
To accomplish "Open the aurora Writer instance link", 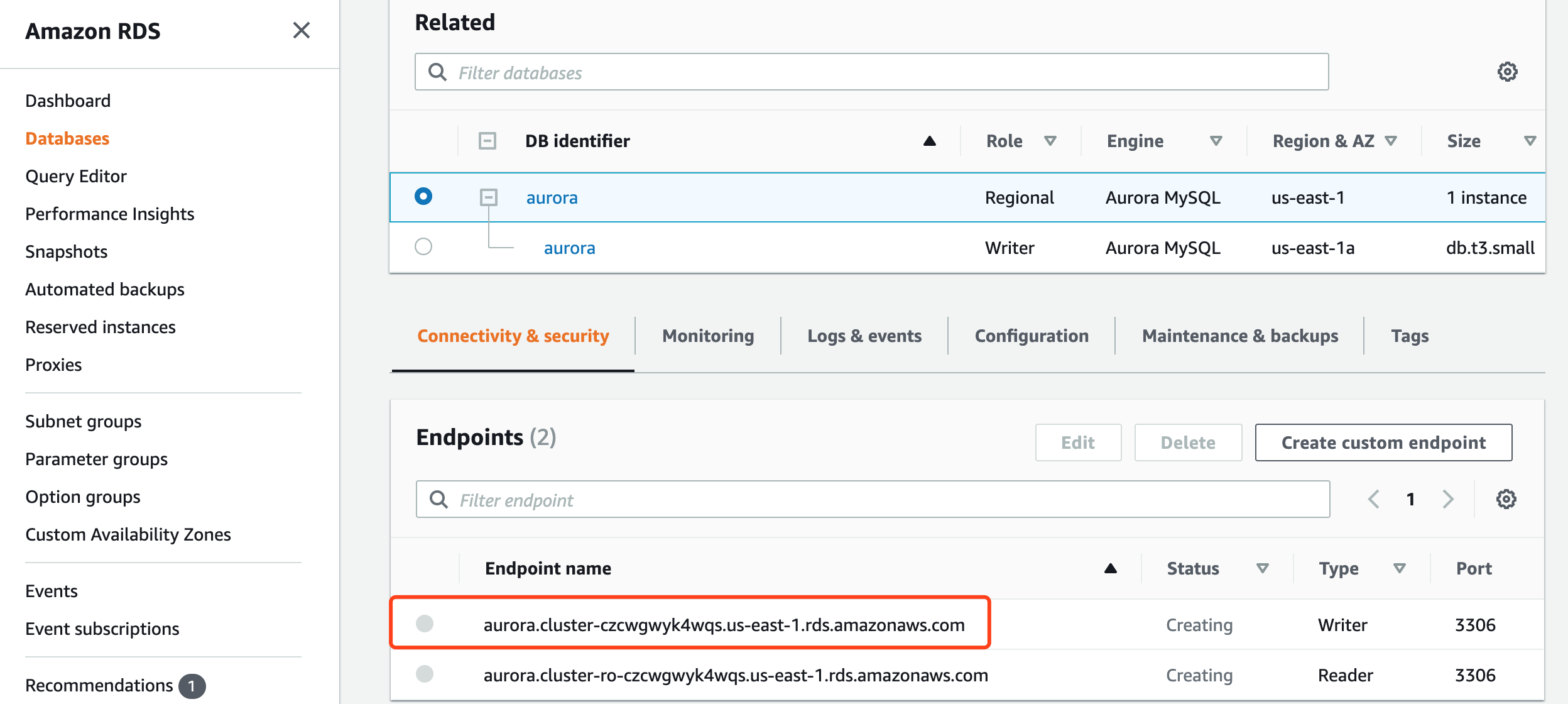I will point(569,248).
